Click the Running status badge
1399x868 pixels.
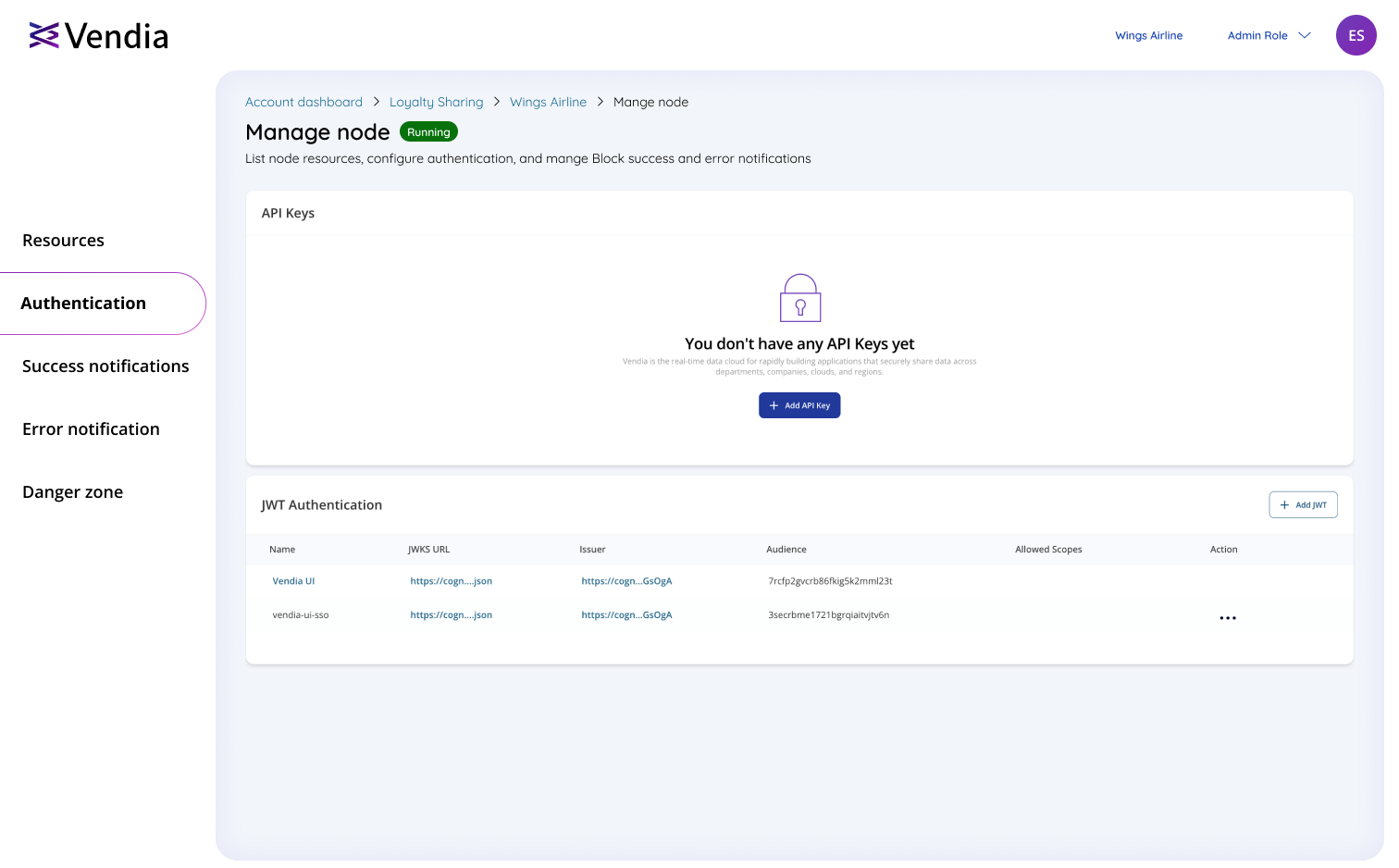[428, 132]
